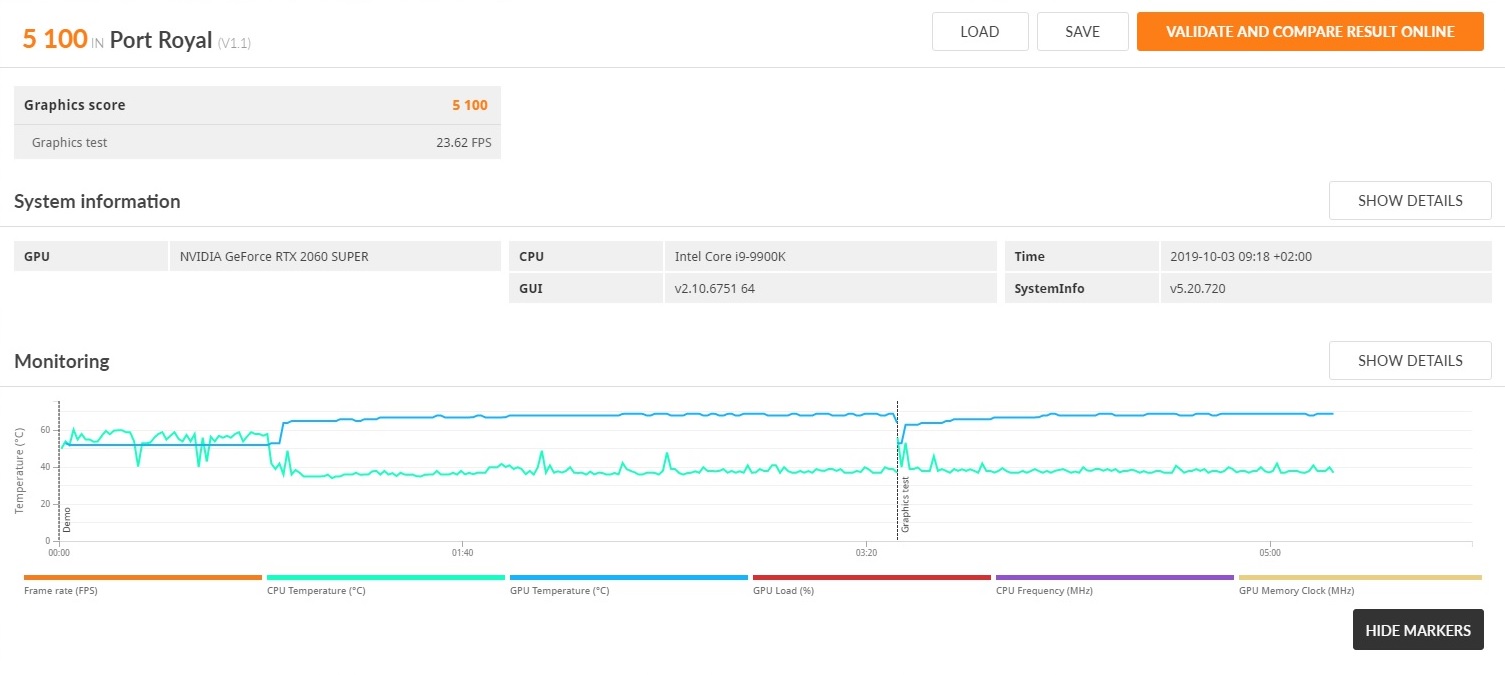The width and height of the screenshot is (1505, 675).
Task: Select the Graphics score 5 100 value
Action: coord(470,105)
